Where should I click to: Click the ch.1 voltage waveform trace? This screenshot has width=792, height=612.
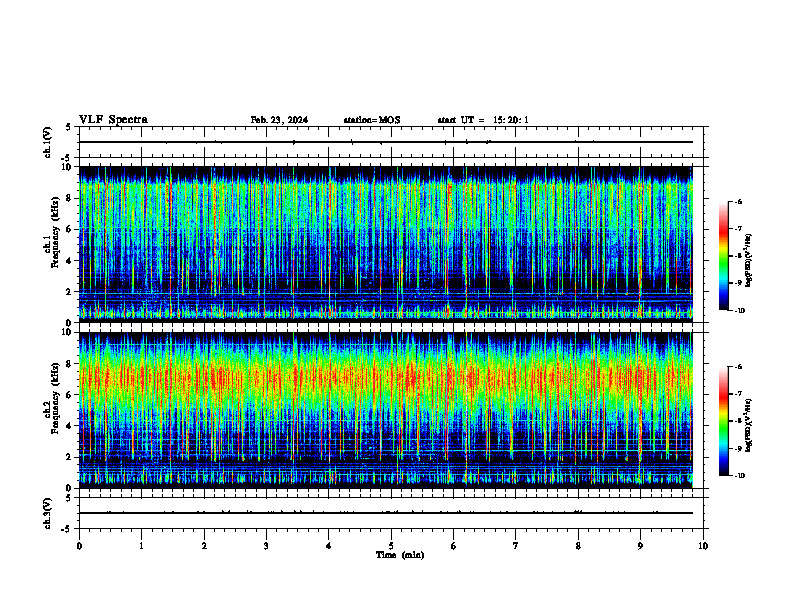[x=385, y=142]
